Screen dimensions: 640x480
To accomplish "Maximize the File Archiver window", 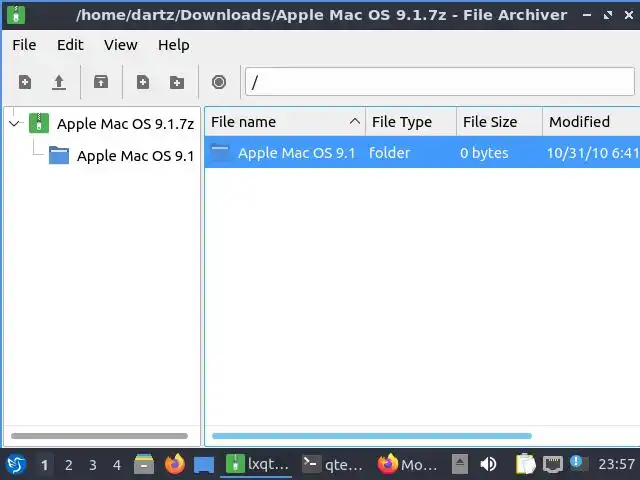I will [x=608, y=15].
